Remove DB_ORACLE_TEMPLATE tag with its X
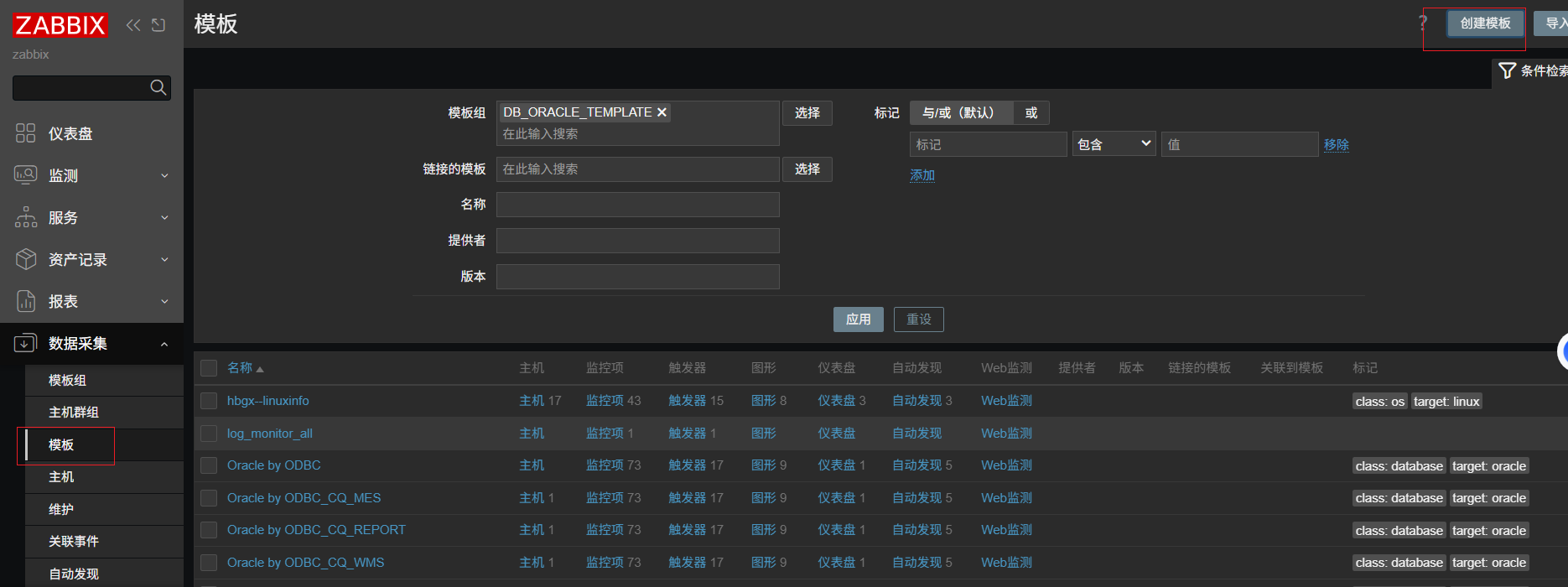Screen dimensions: 1568x587 tap(662, 112)
